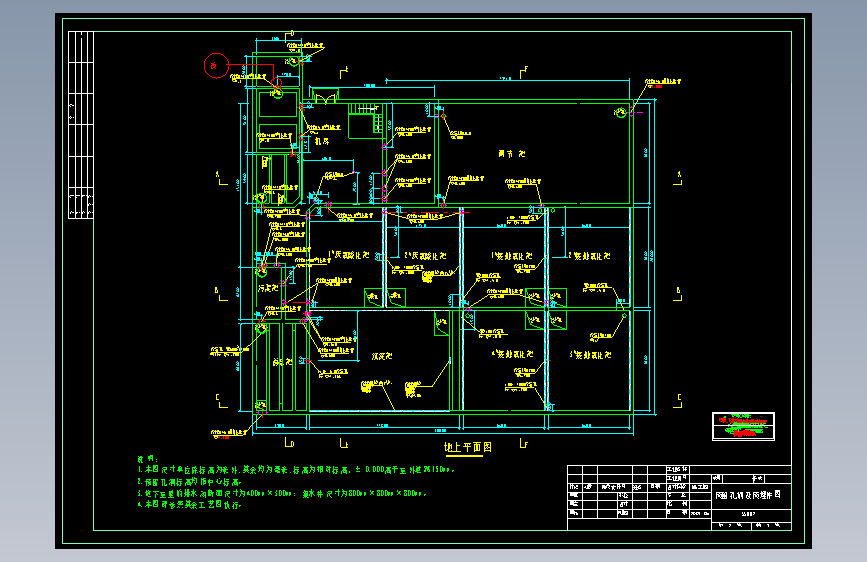Click the '调节池' room label
The image size is (867, 562).
pos(511,154)
